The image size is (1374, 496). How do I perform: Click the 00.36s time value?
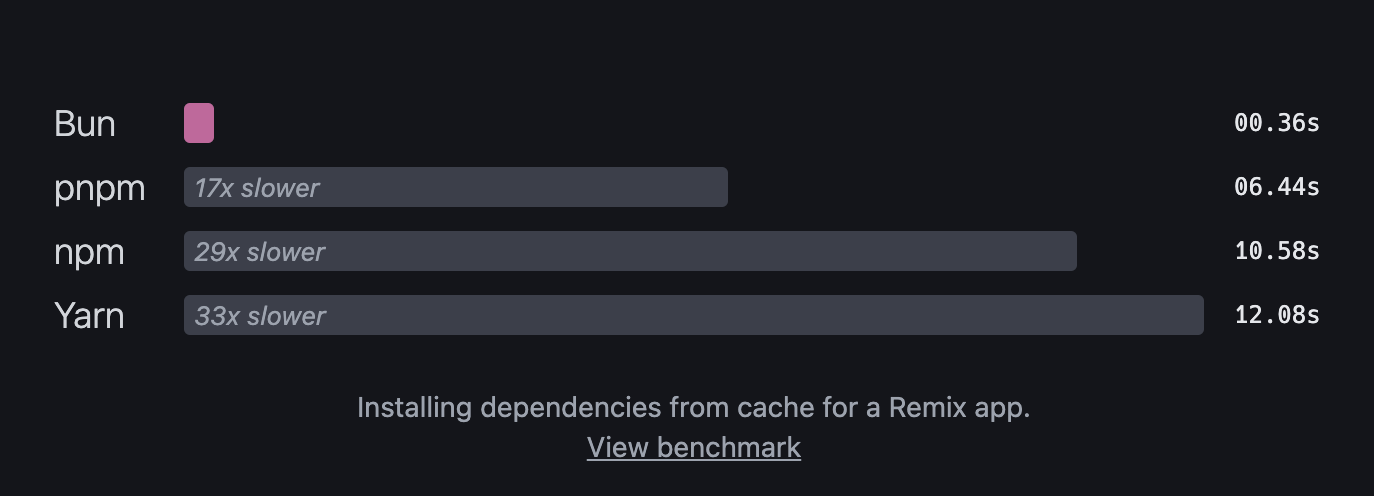point(1277,123)
